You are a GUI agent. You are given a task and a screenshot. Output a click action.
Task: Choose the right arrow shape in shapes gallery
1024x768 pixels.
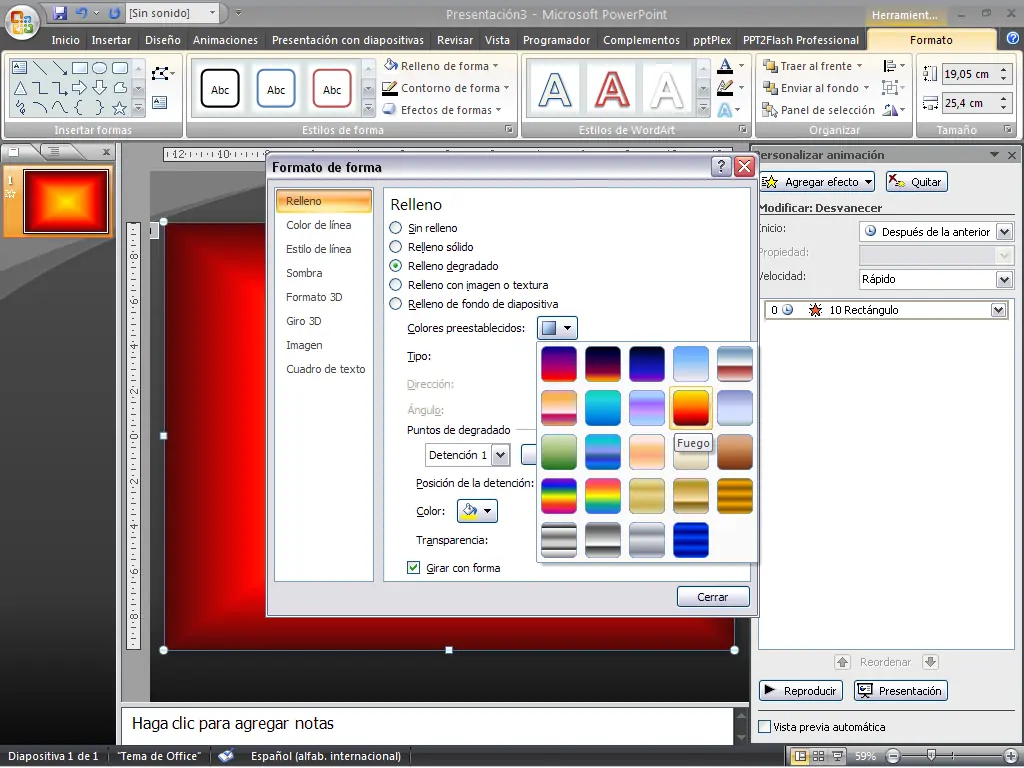pos(80,88)
